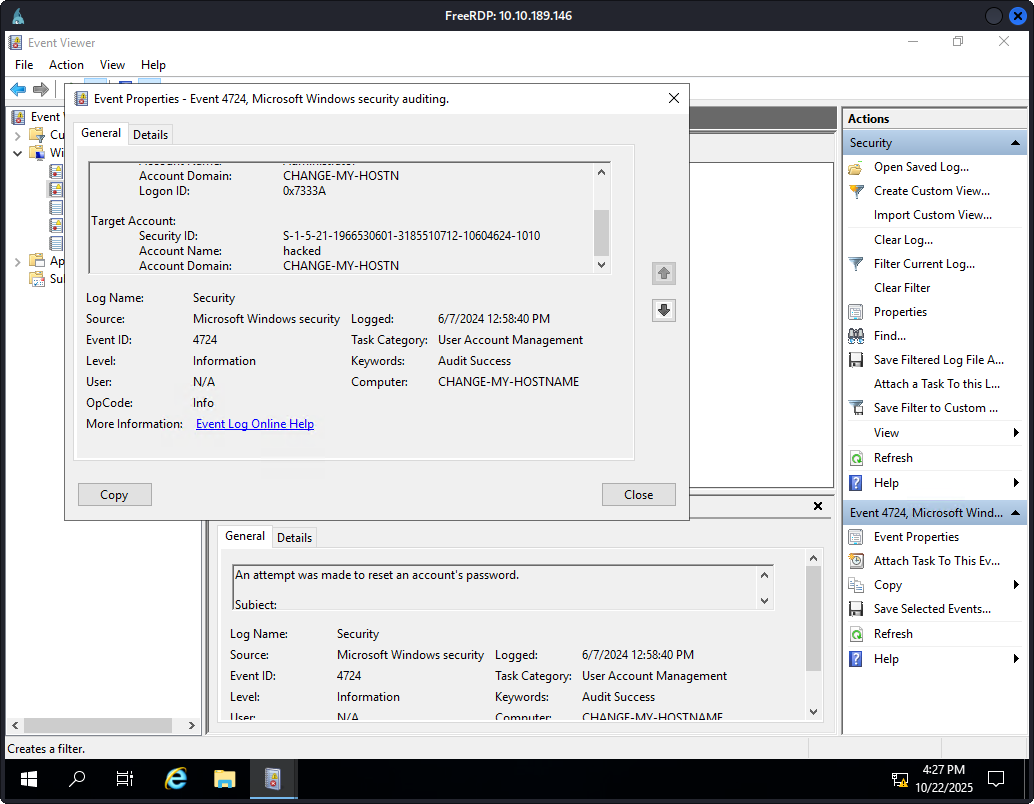
Task: Click the next event down-arrow button
Action: point(663,310)
